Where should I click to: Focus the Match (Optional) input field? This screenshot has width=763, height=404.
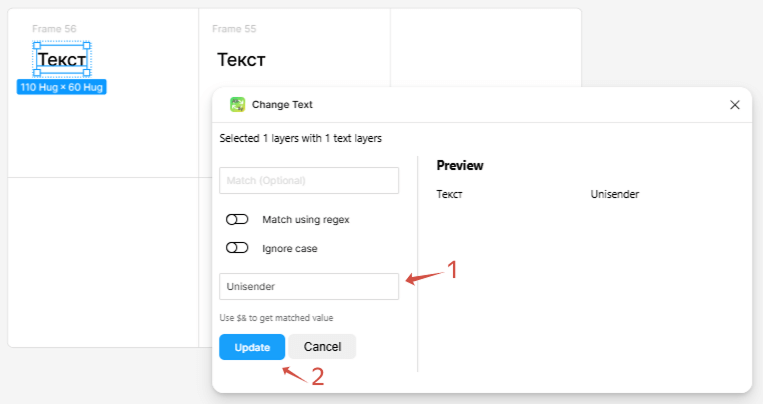pyautogui.click(x=309, y=180)
